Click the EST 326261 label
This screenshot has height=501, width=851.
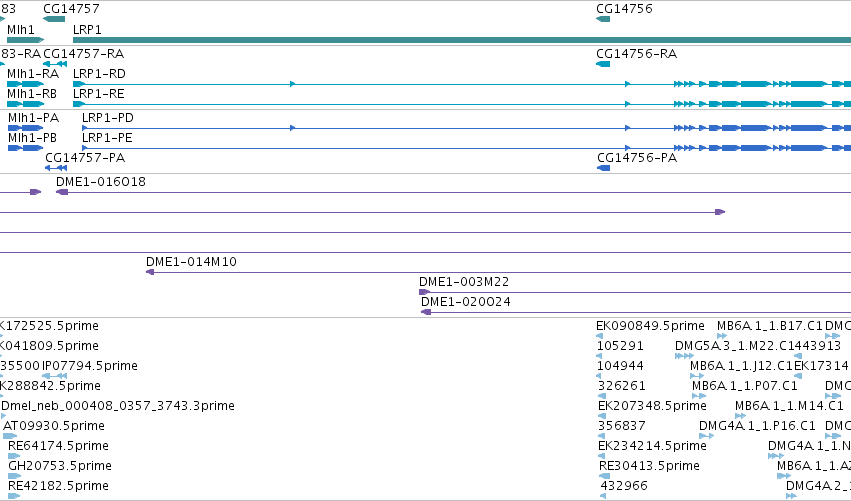(x=622, y=386)
